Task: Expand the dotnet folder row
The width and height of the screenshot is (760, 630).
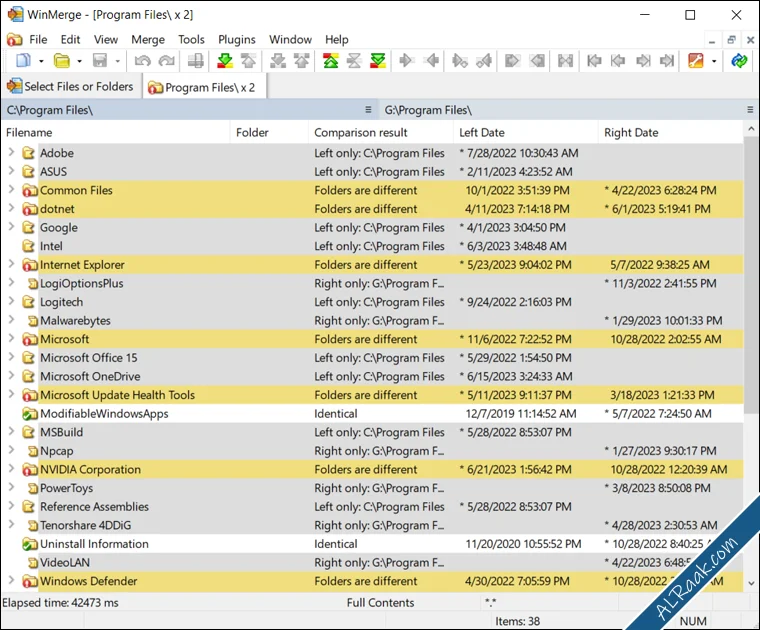Action: point(11,208)
